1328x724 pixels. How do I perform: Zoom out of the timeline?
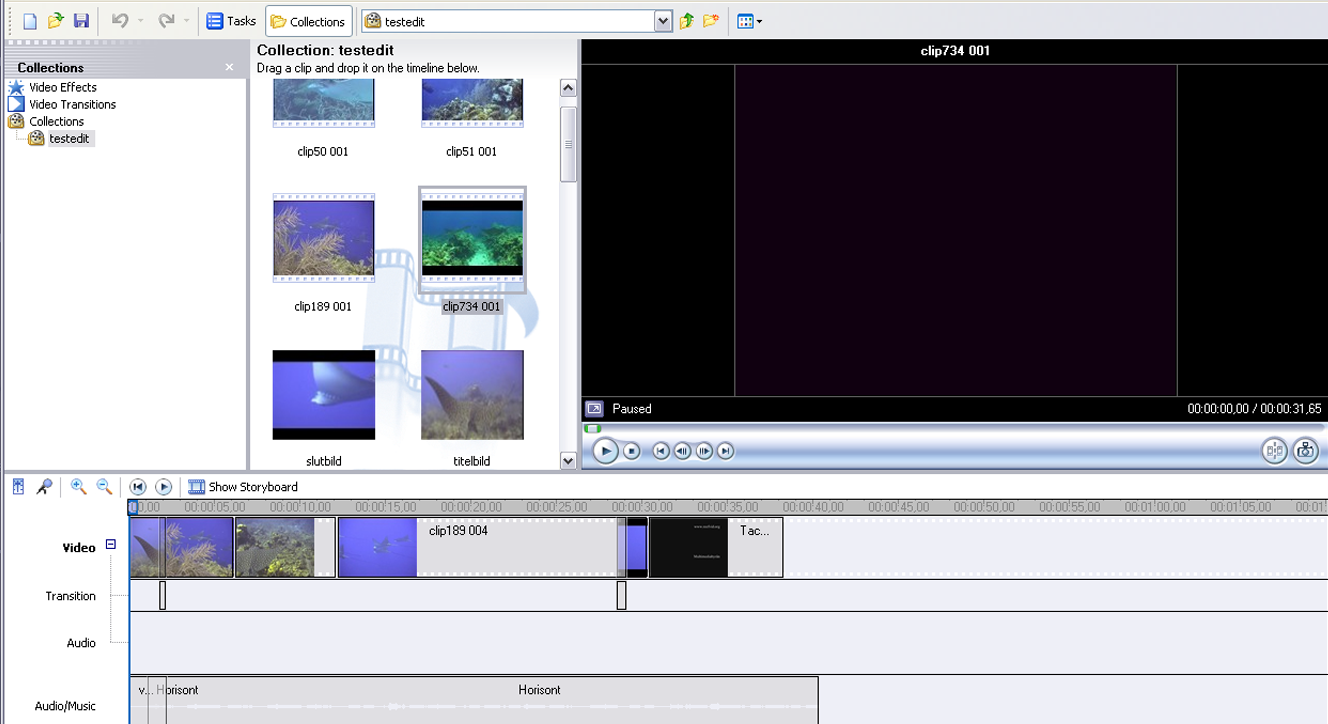click(104, 487)
